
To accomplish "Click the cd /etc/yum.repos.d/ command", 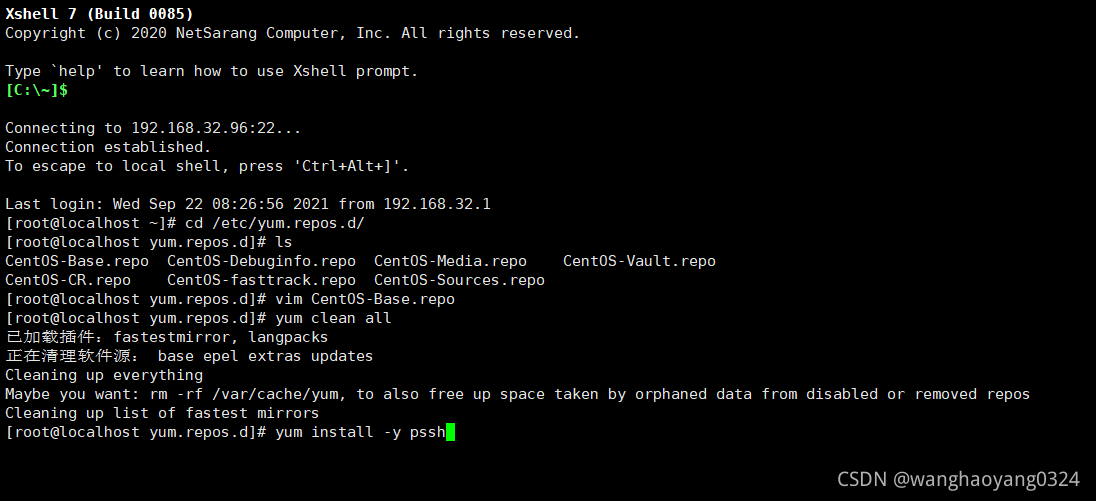I will pos(275,223).
